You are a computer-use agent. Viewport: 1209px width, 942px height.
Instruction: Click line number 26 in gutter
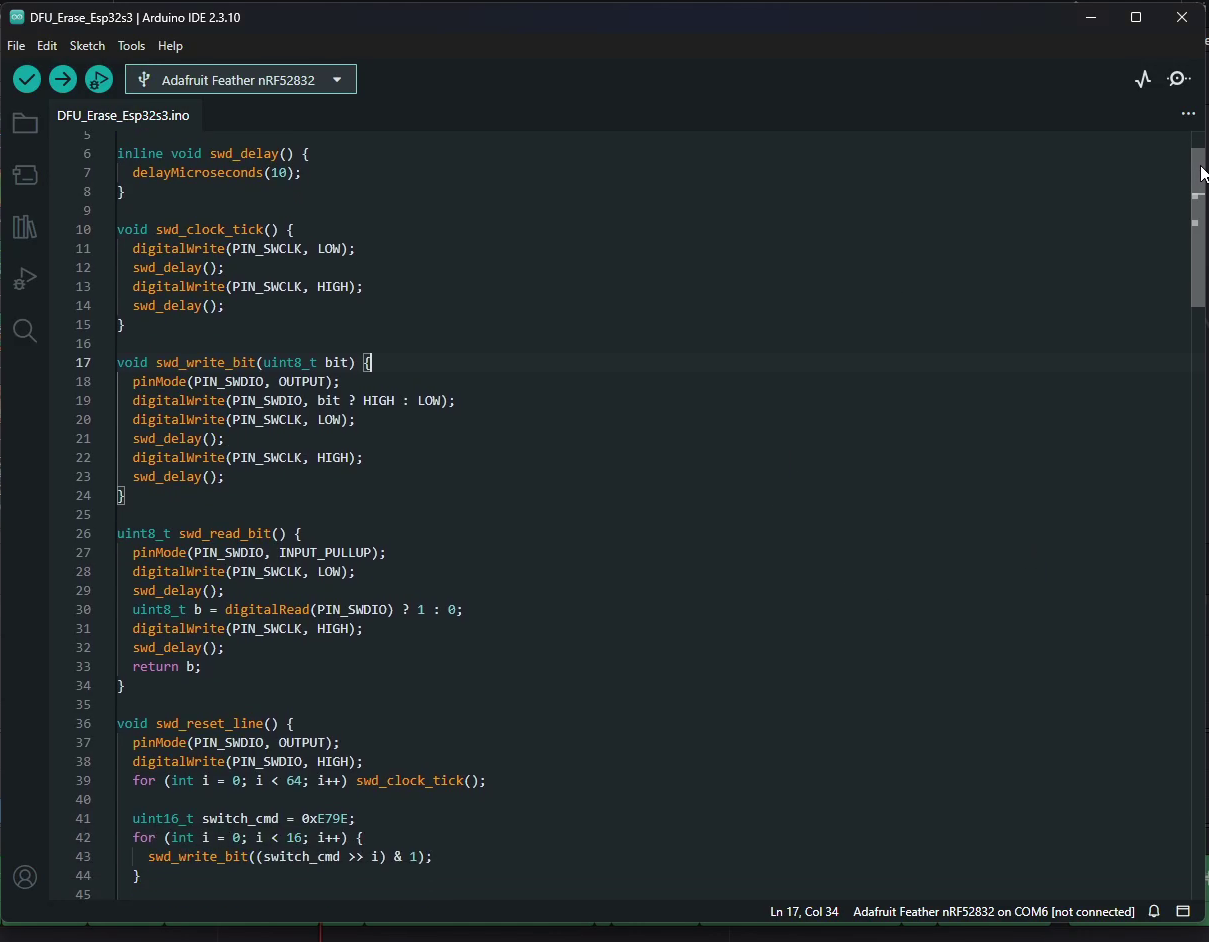[83, 534]
